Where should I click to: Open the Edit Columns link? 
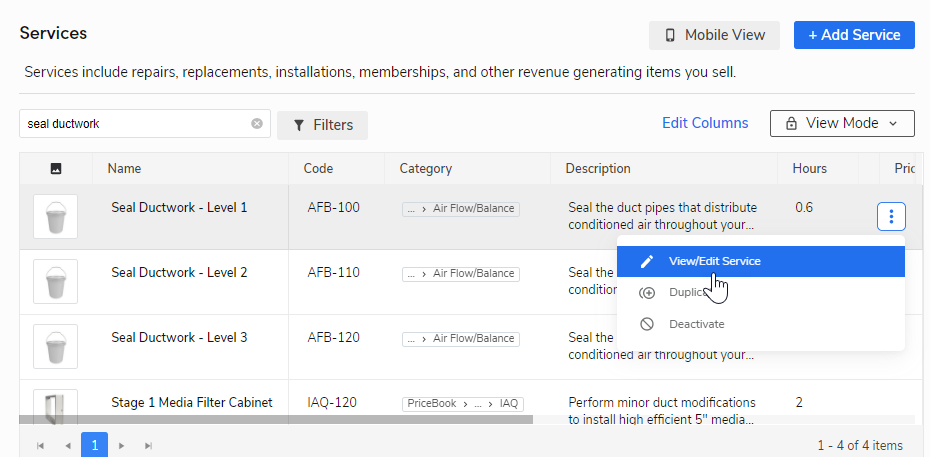705,123
